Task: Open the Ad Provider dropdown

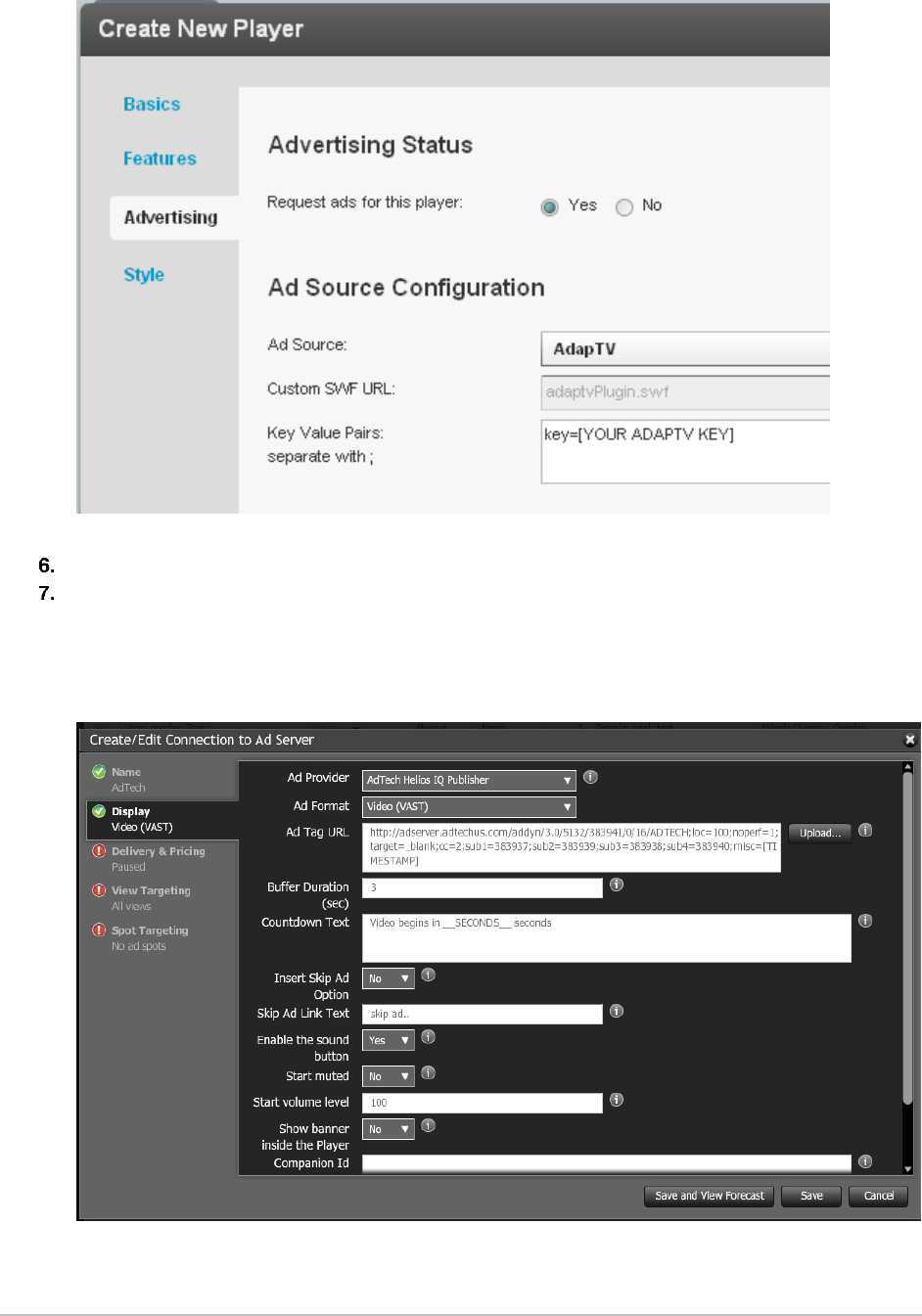Action: [x=469, y=780]
